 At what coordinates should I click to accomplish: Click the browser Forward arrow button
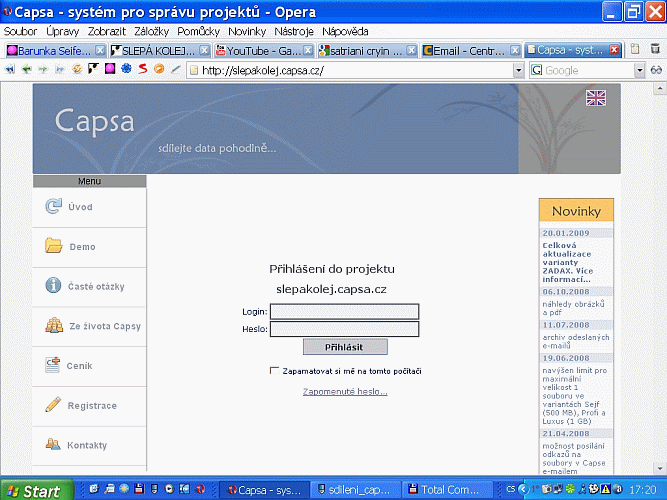(x=43, y=69)
